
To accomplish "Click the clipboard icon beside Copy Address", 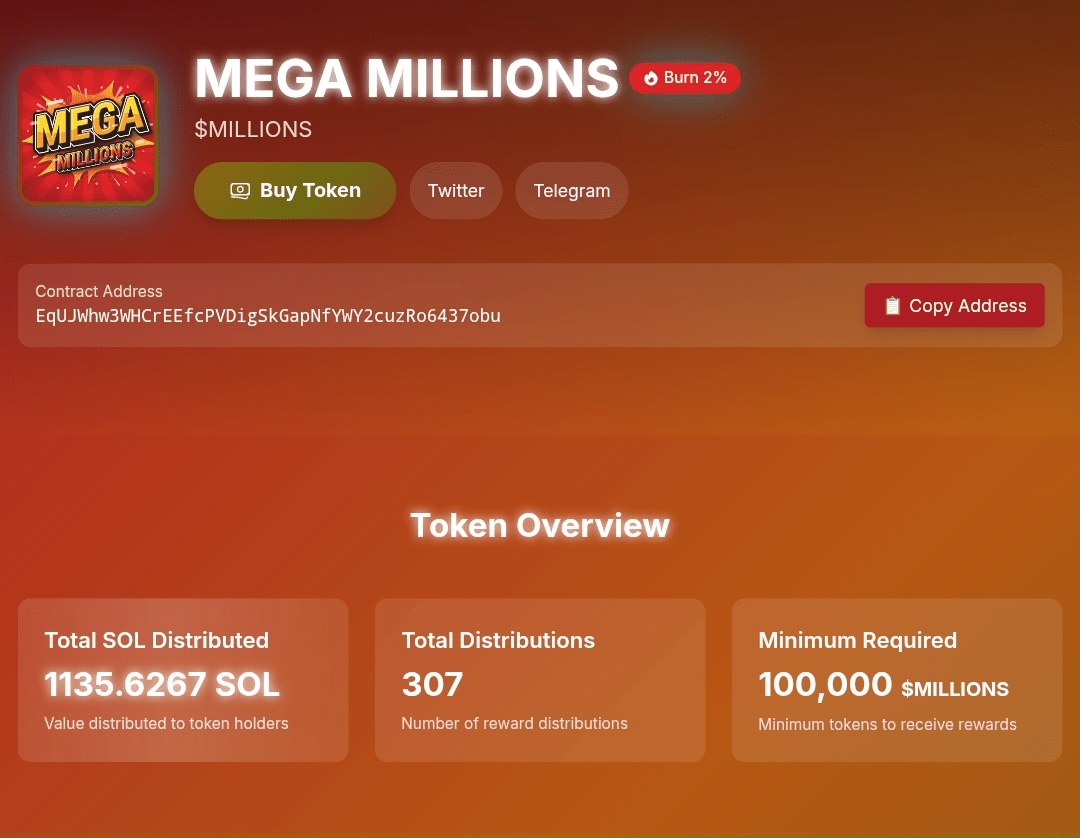I will pos(893,306).
